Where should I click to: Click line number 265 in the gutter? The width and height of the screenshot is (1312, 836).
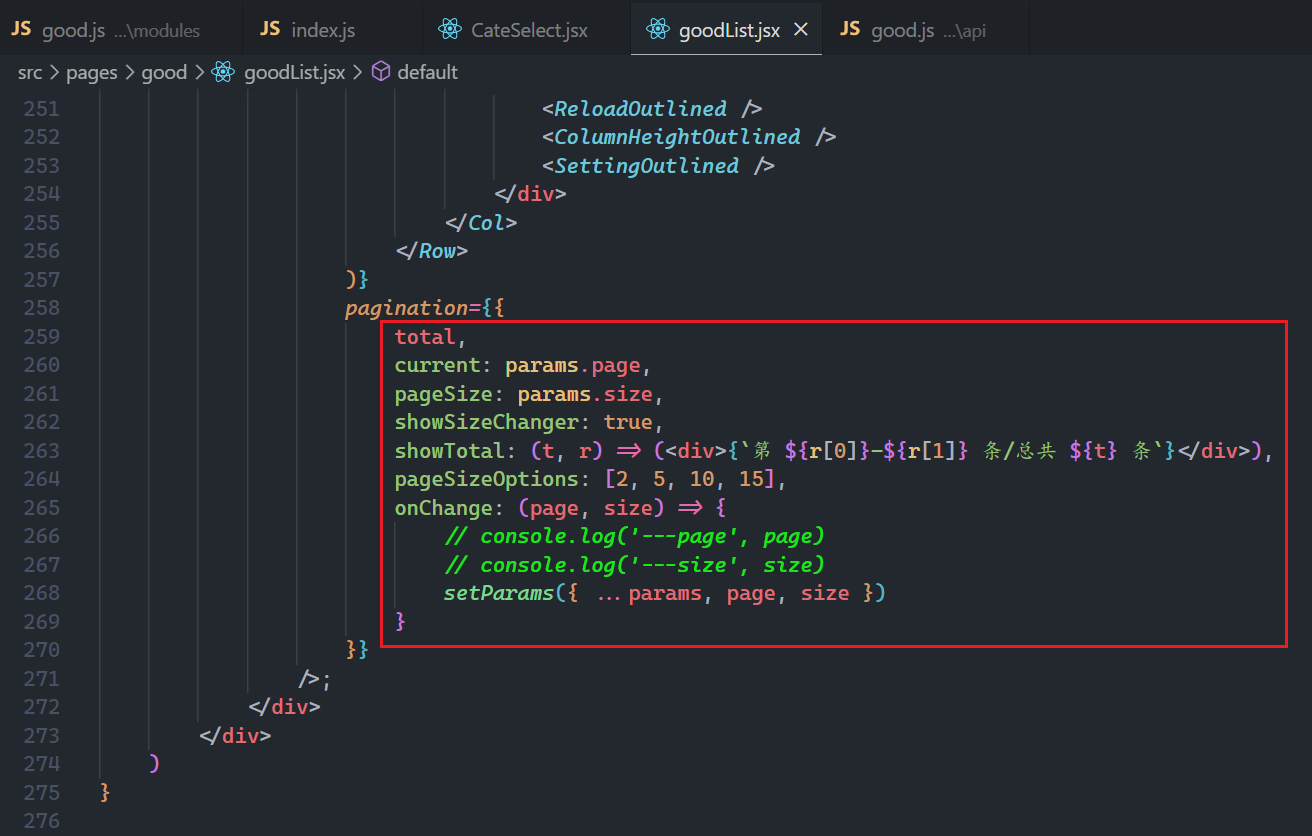(42, 508)
